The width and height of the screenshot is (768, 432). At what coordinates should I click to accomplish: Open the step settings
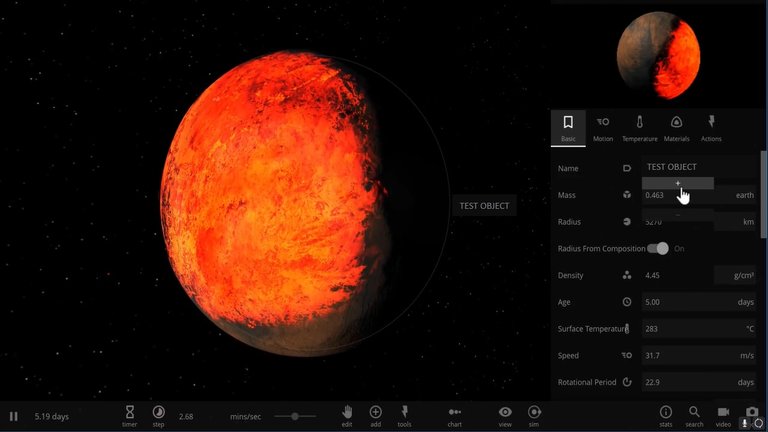158,416
